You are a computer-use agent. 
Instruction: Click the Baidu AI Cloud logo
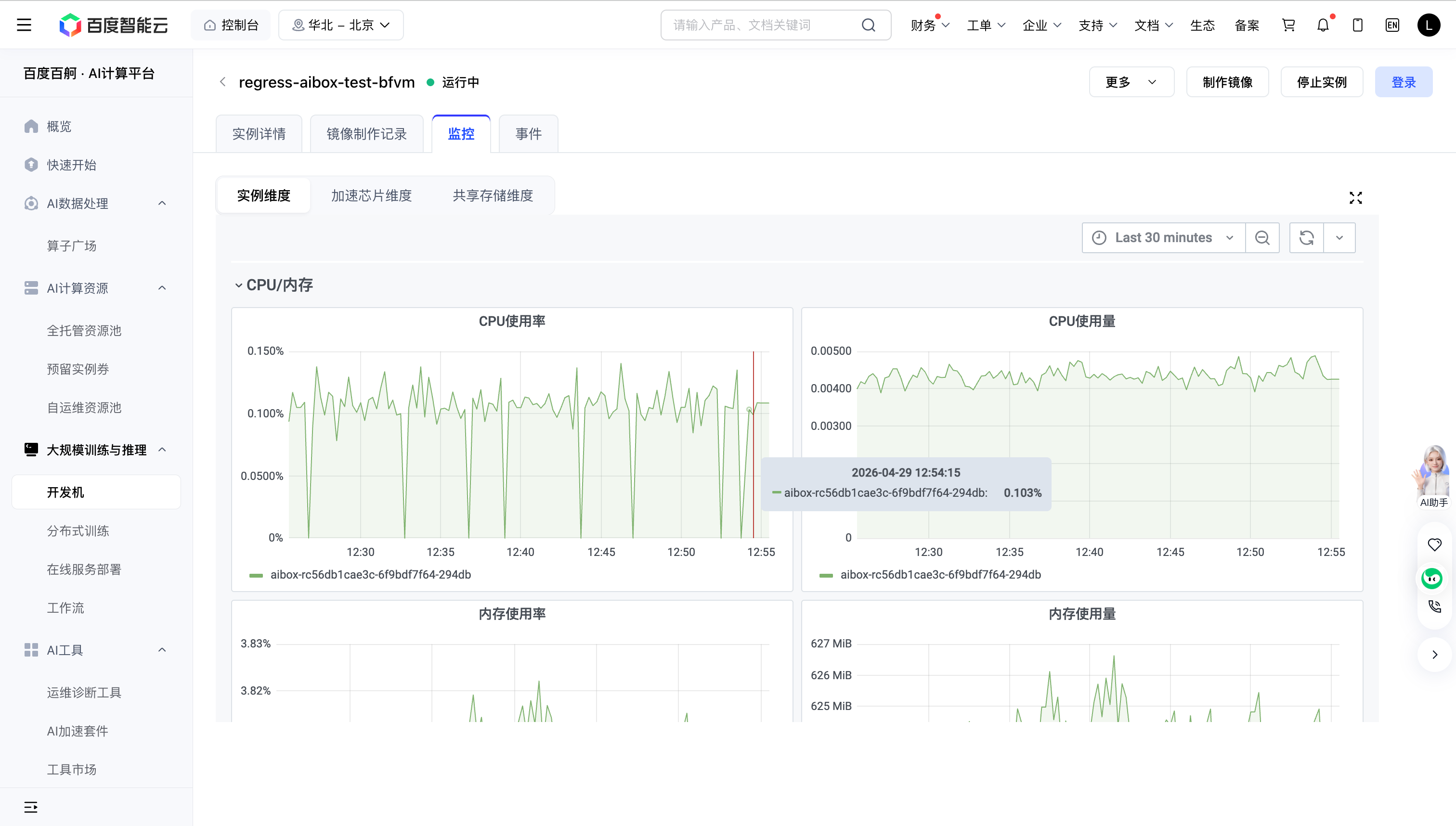coord(114,25)
